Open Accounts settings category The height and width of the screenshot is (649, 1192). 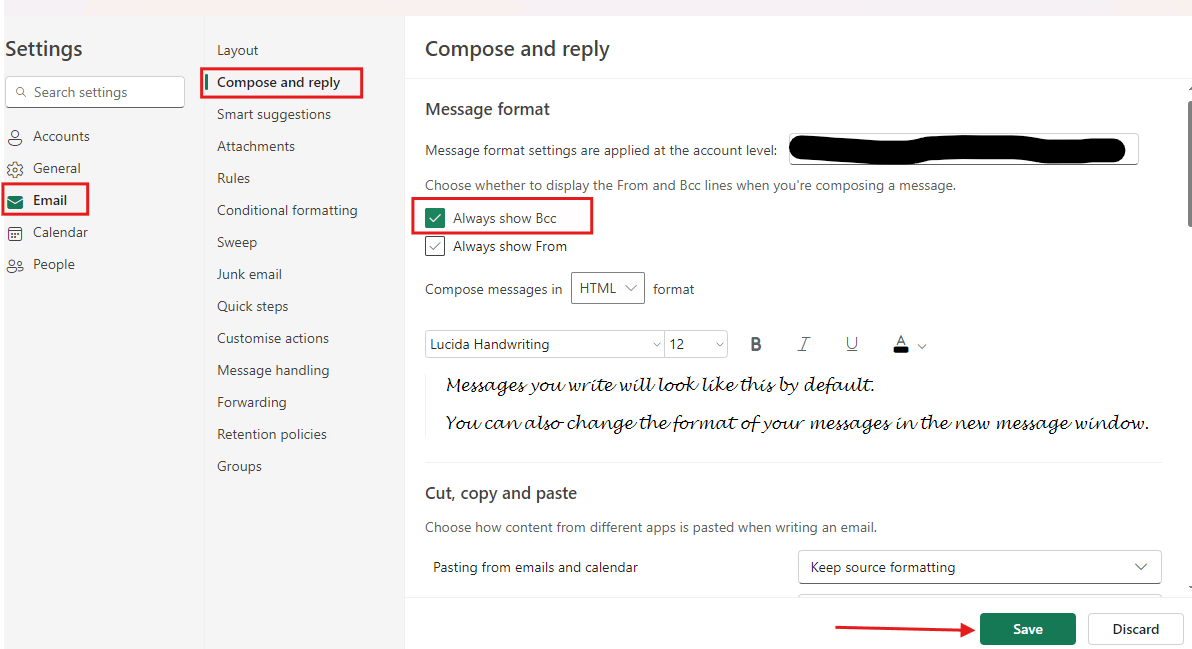coord(61,136)
